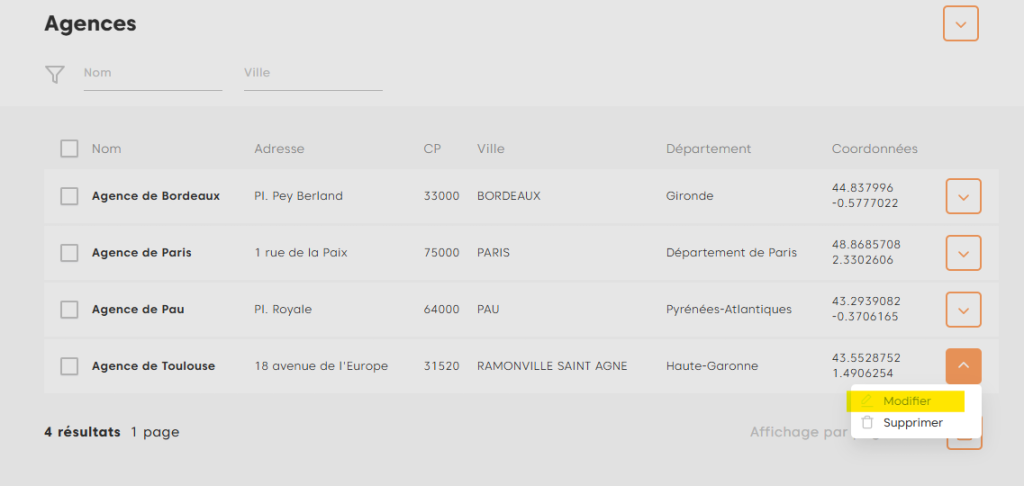The image size is (1024, 486).
Task: Collapse the Agence de Toulouse actions menu
Action: 963,366
